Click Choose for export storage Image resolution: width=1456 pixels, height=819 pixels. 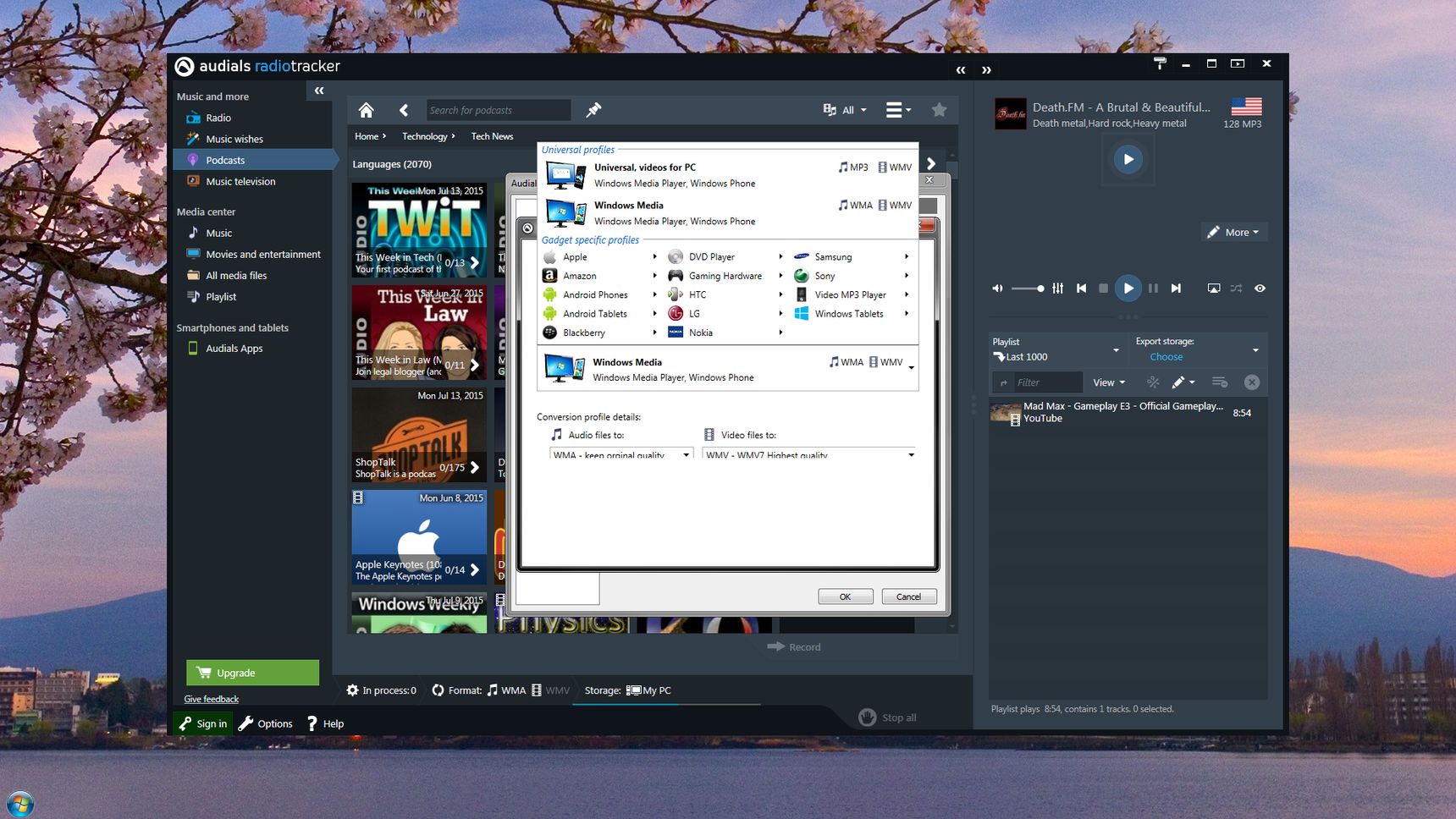1166,357
